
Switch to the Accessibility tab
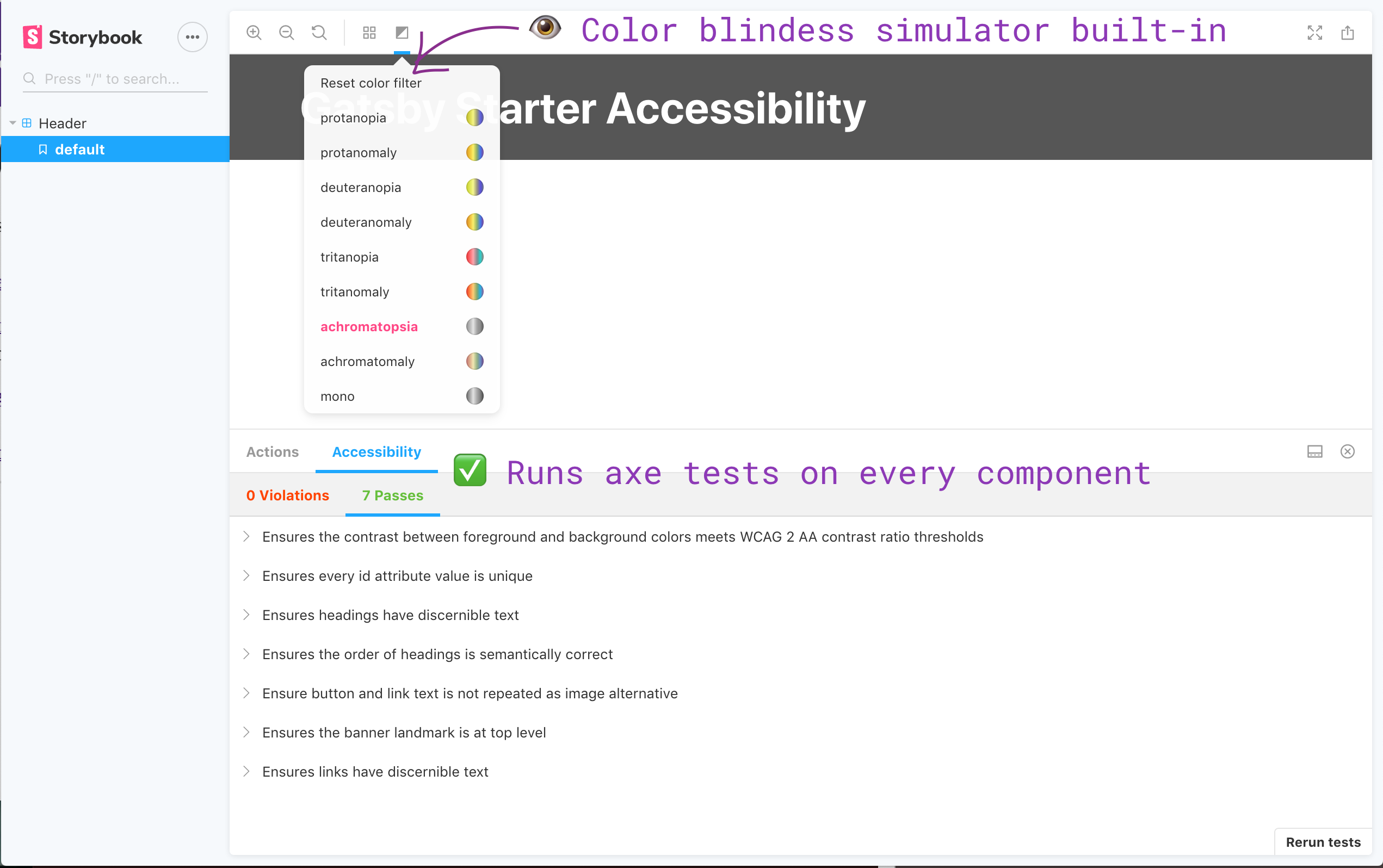coord(377,452)
